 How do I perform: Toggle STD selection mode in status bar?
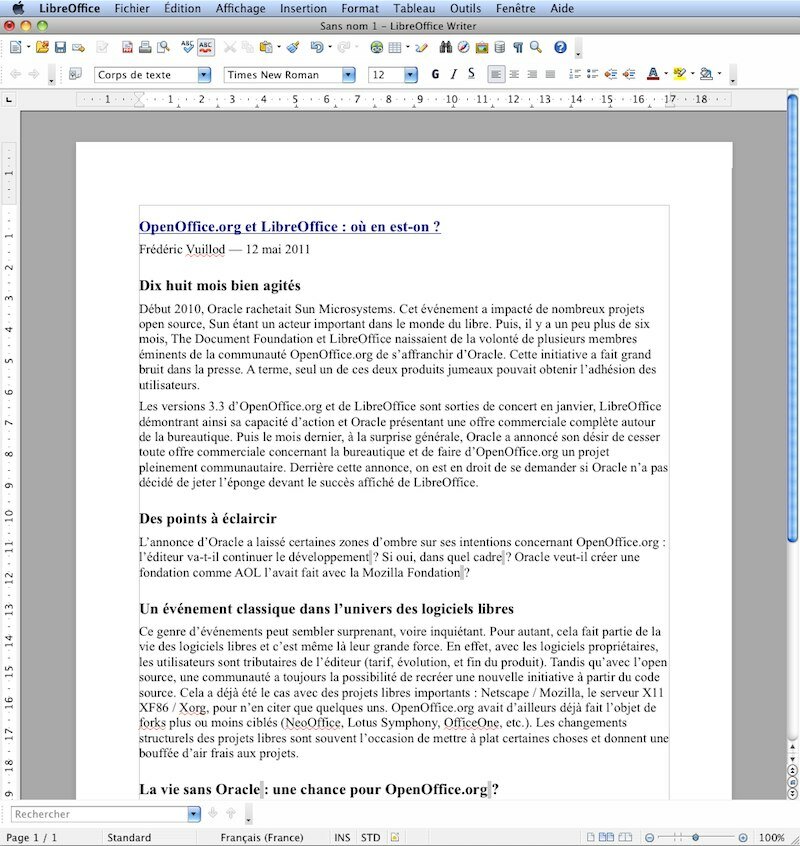coord(371,837)
